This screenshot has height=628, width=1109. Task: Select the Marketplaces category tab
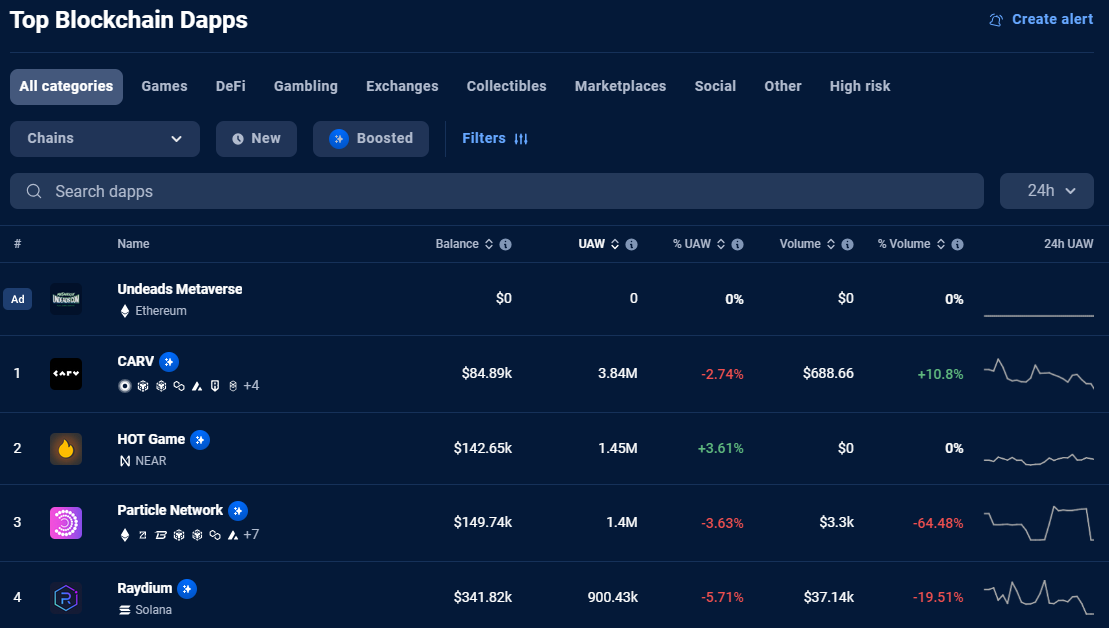pos(620,86)
